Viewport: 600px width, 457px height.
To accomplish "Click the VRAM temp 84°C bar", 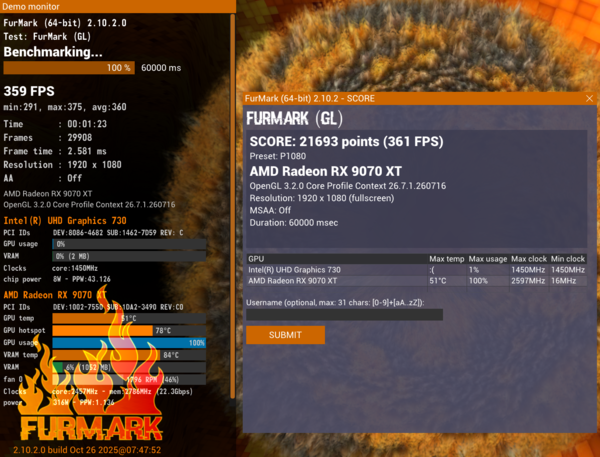I will [x=129, y=355].
